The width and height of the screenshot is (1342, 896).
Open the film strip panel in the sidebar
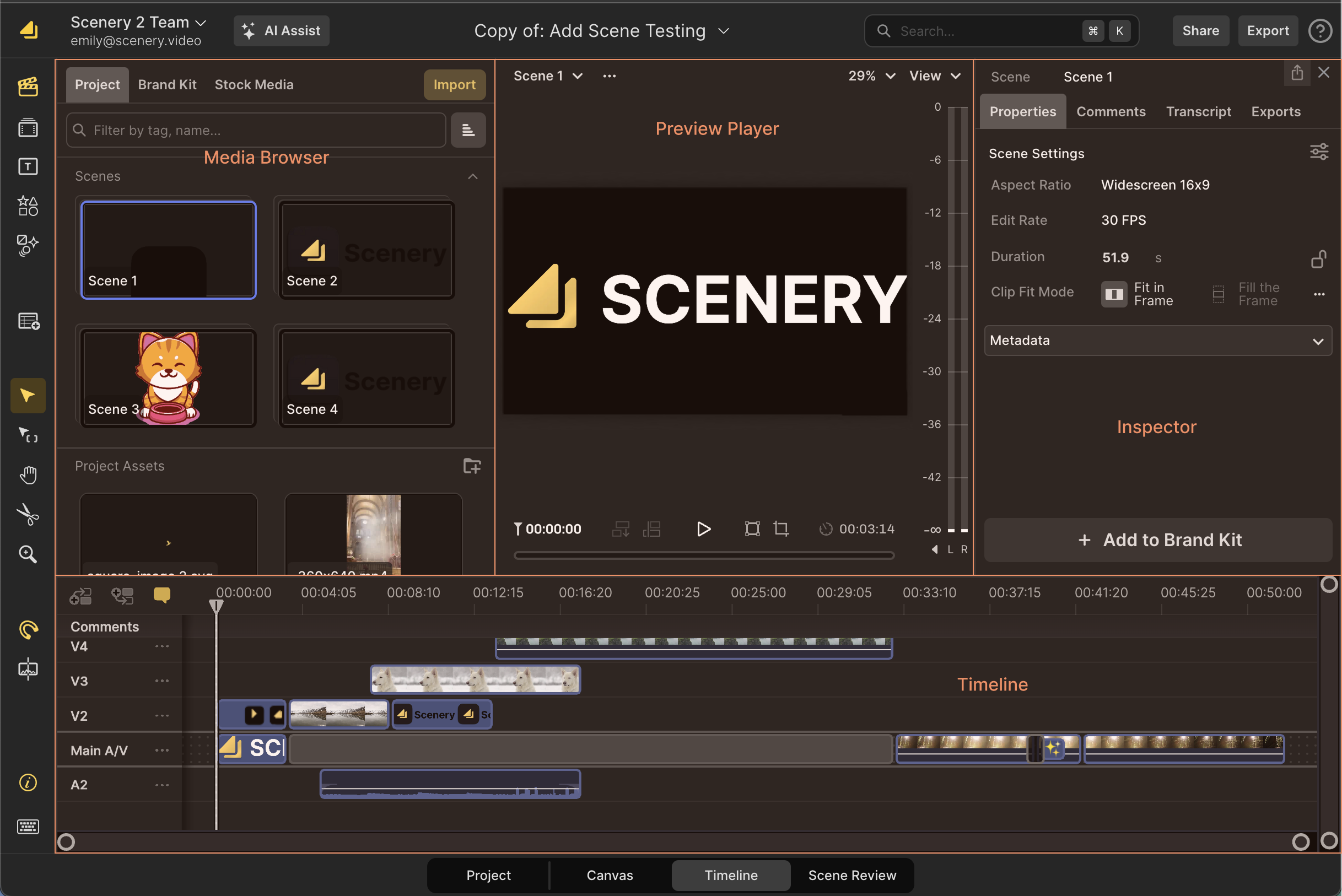(28, 127)
